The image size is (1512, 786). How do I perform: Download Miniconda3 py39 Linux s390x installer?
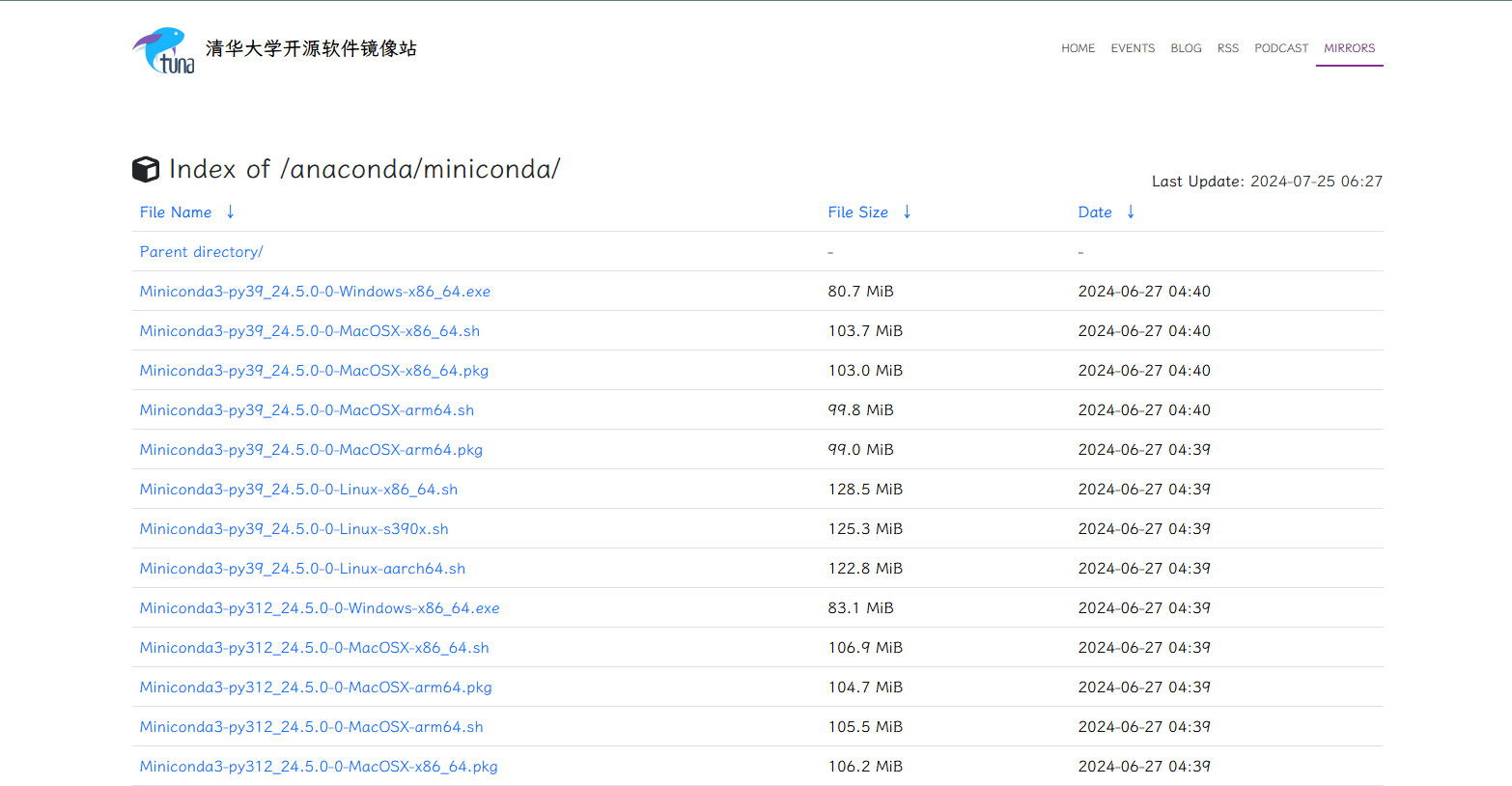tap(294, 529)
